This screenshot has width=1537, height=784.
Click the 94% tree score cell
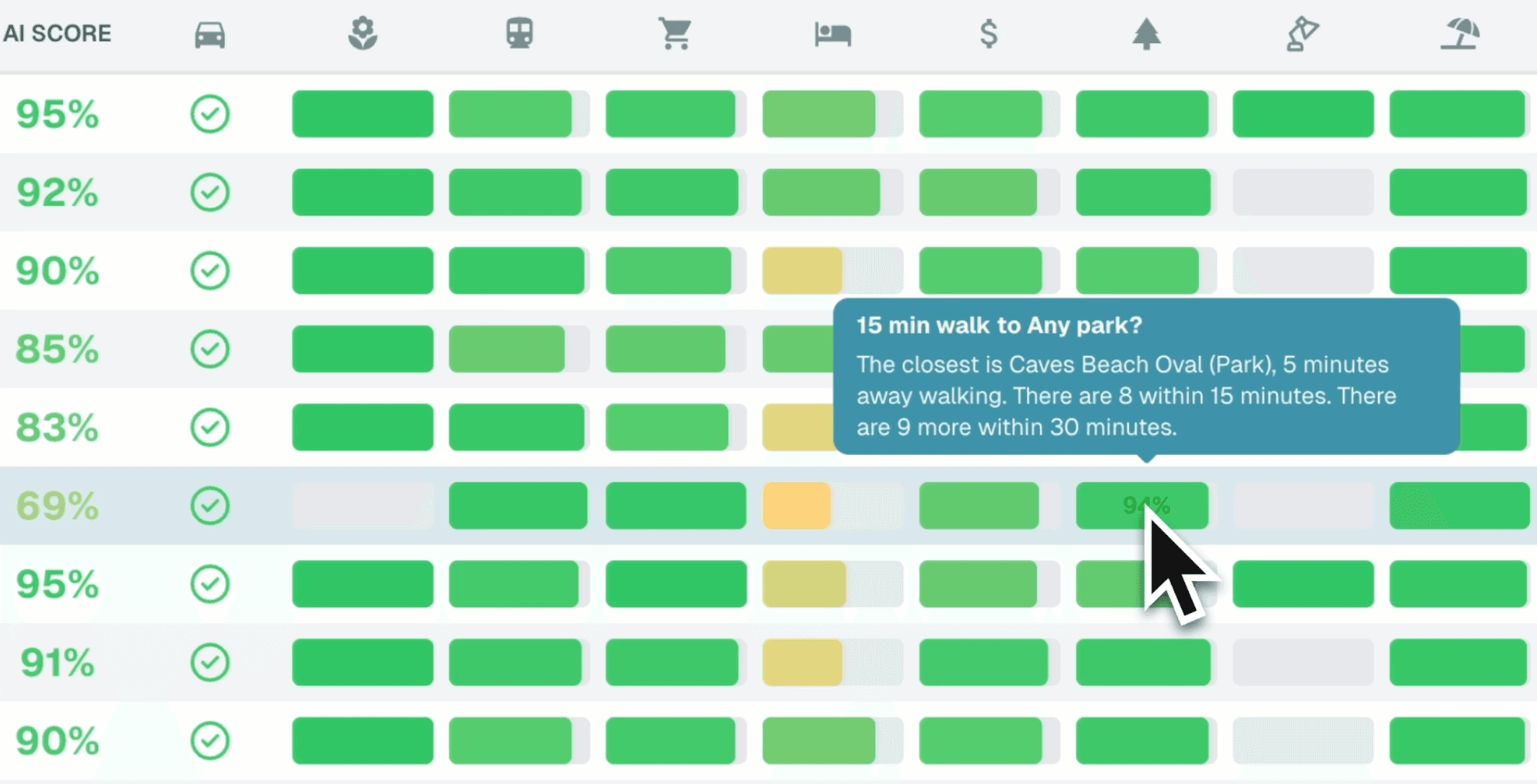[1144, 505]
